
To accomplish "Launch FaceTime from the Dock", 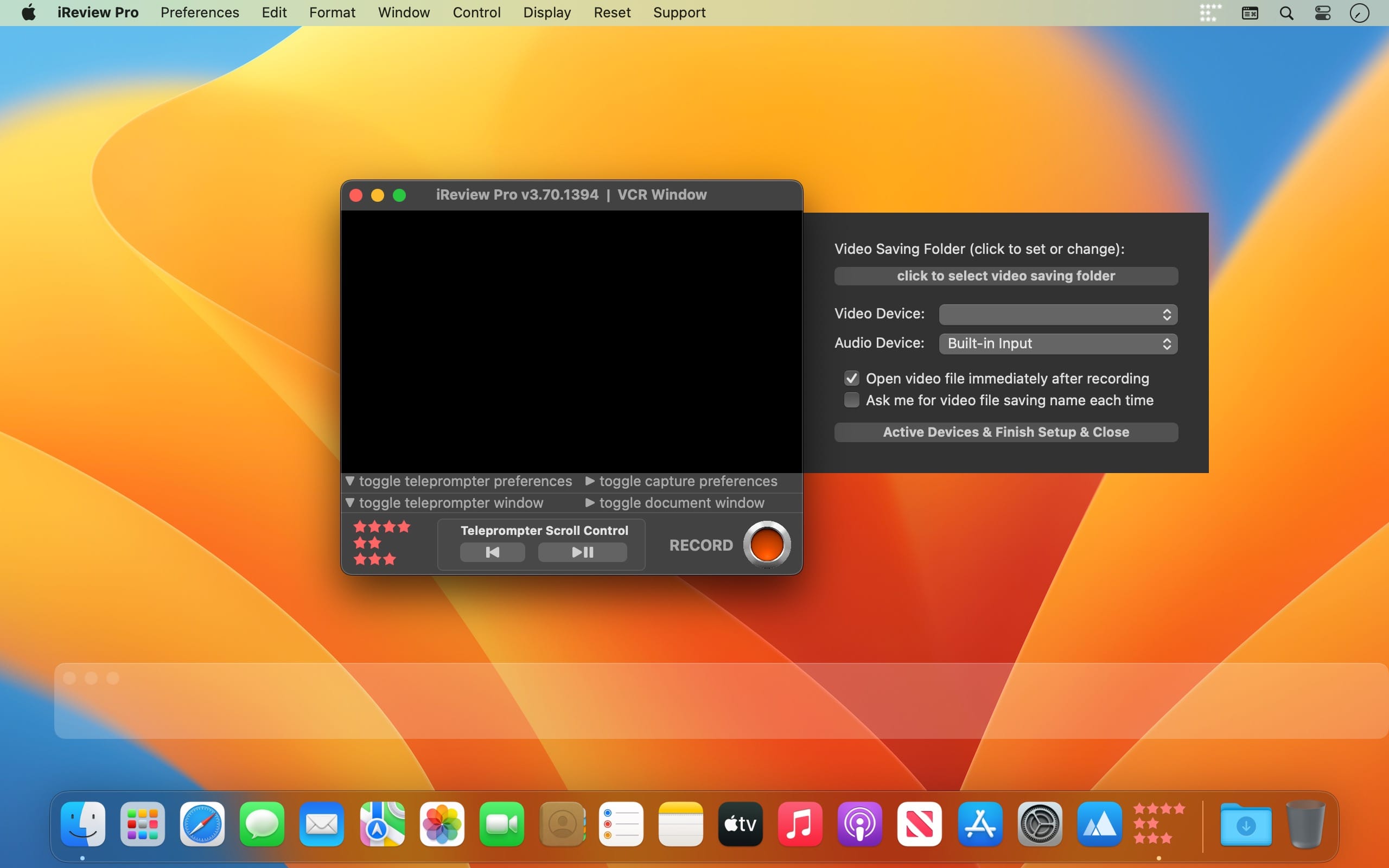I will point(501,824).
